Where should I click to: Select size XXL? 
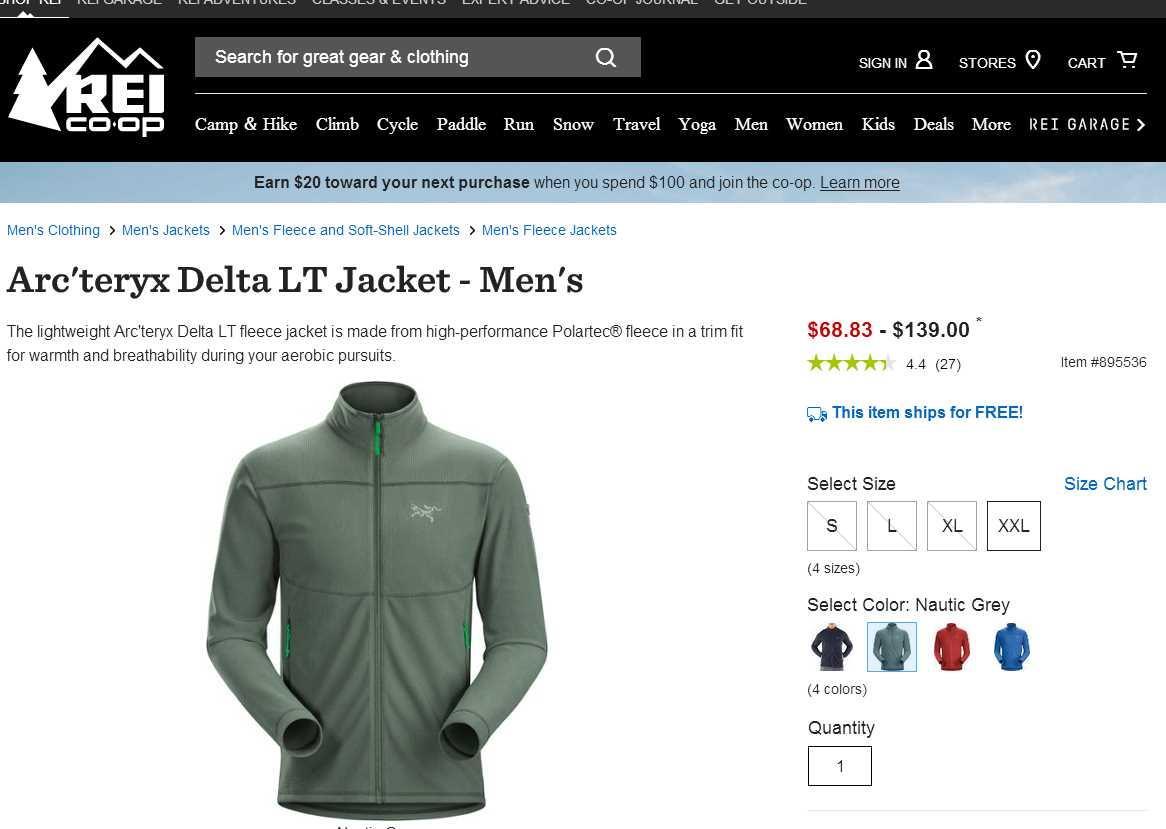tap(1014, 526)
